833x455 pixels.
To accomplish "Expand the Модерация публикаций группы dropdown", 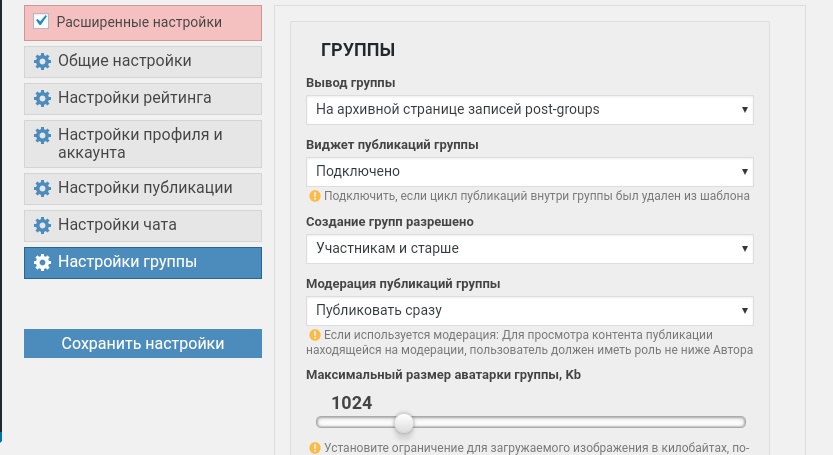I will coord(530,310).
